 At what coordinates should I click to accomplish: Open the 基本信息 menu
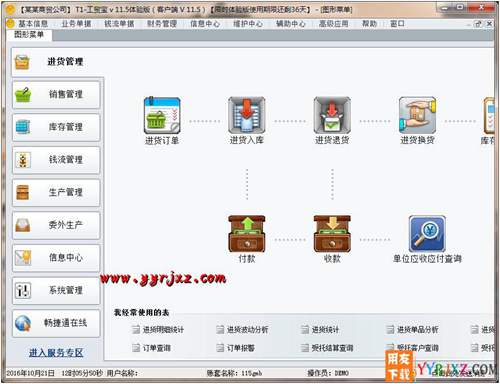pos(33,24)
